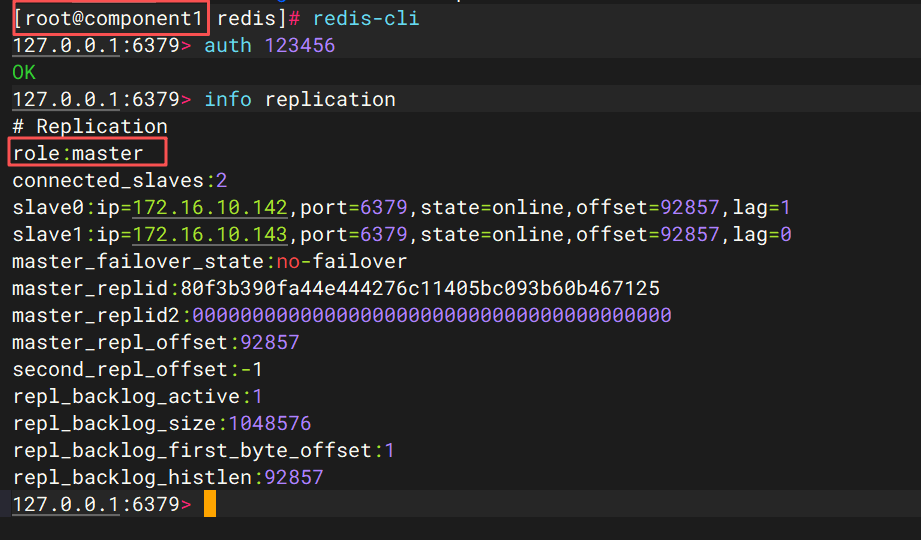Click the connected_slaves:2 line

pyautogui.click(x=120, y=181)
